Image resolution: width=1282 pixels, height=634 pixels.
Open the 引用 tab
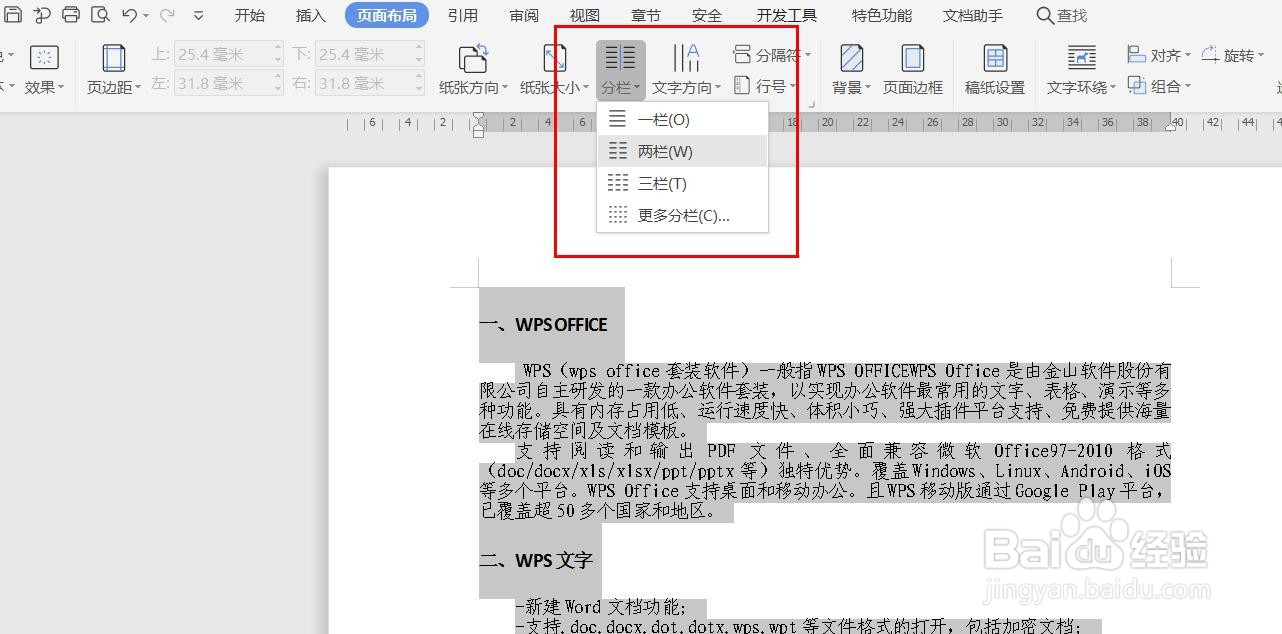462,15
